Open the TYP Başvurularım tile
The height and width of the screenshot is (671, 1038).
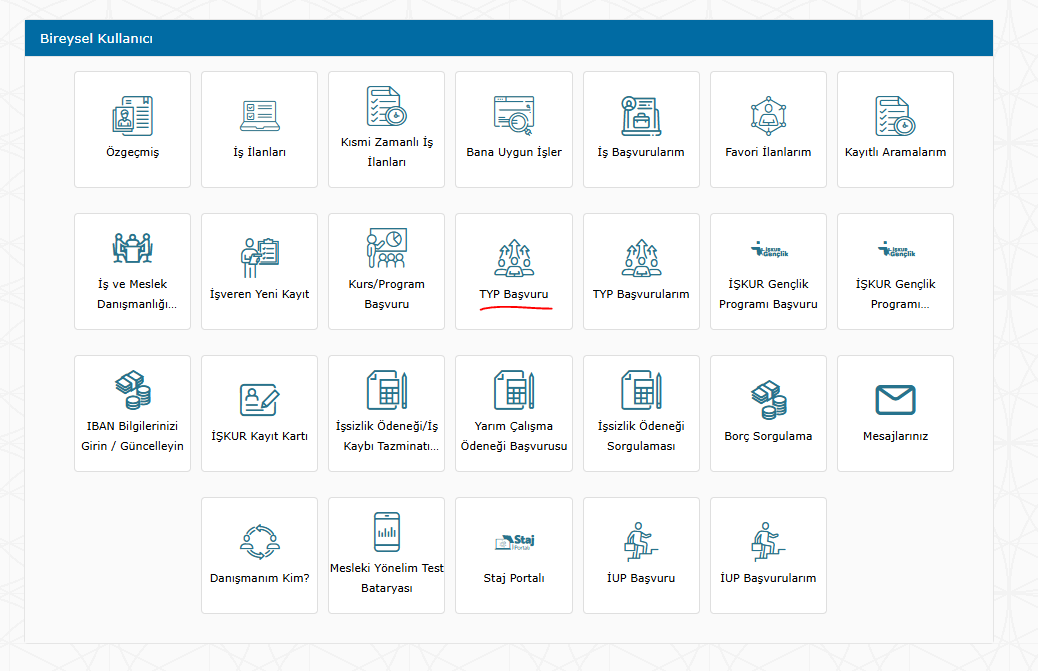tap(641, 271)
